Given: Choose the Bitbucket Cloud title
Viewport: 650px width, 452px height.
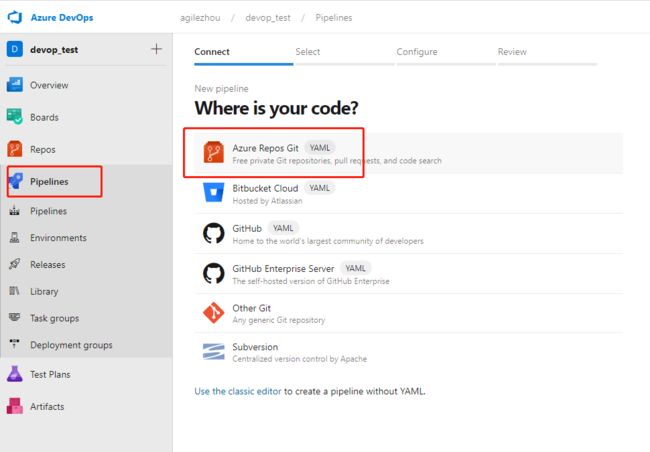Looking at the screenshot, I should tap(265, 188).
